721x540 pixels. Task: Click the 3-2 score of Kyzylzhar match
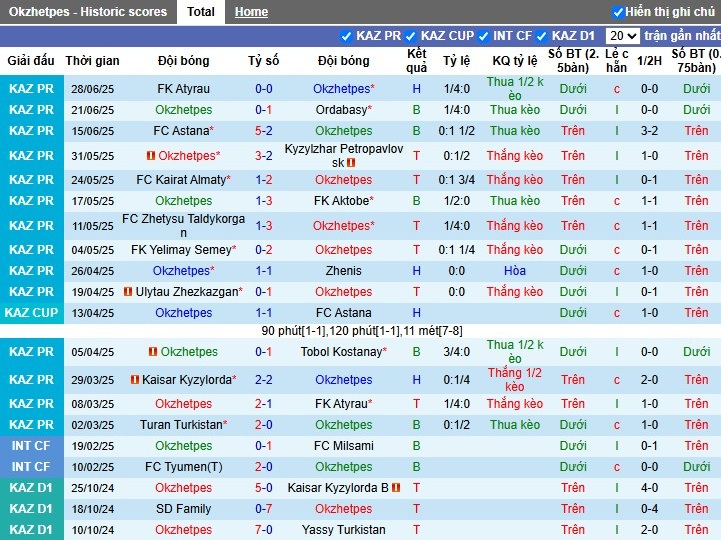point(264,156)
